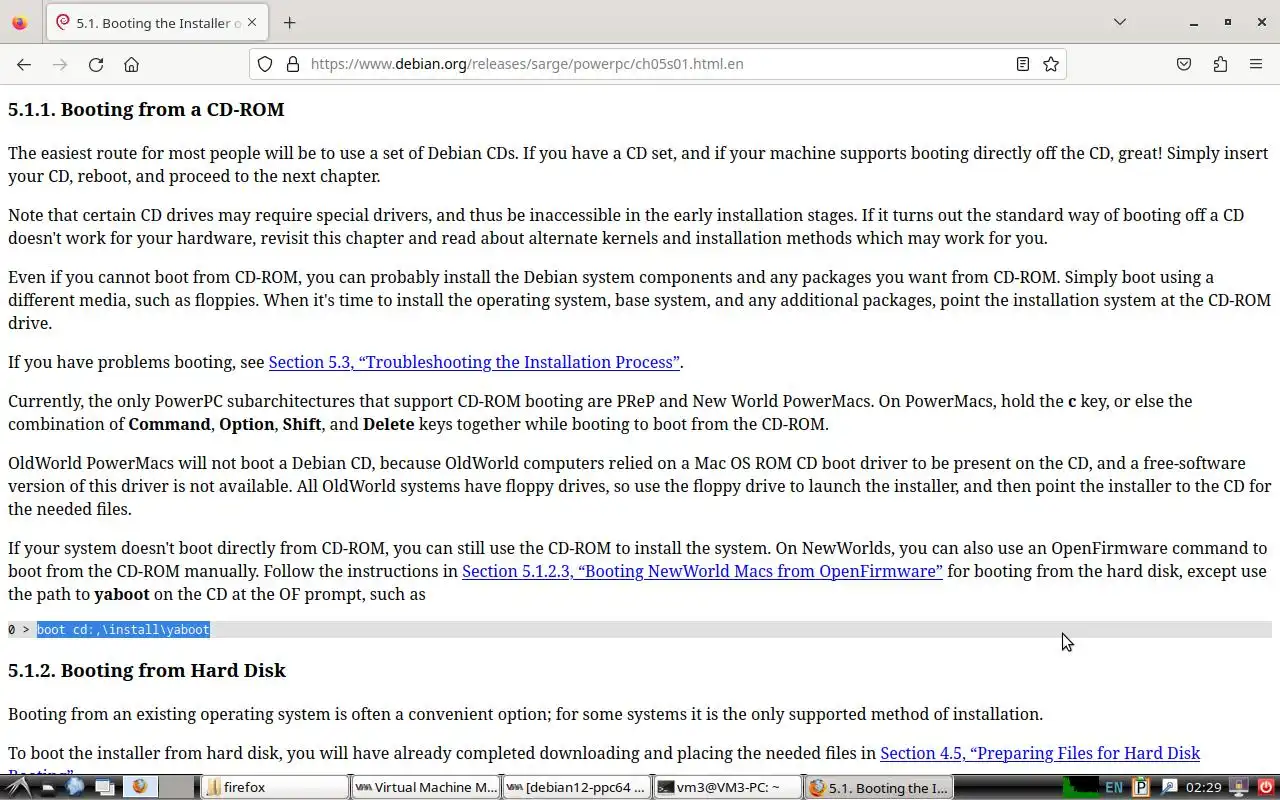Open the Firefox home page
Image resolution: width=1280 pixels, height=800 pixels.
[x=131, y=64]
